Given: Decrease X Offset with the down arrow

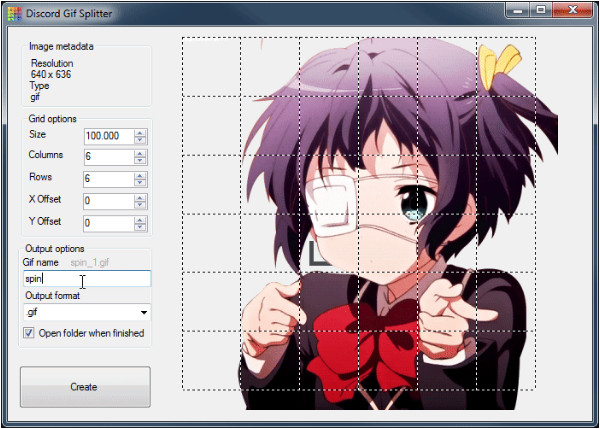Looking at the screenshot, I should pyautogui.click(x=140, y=205).
